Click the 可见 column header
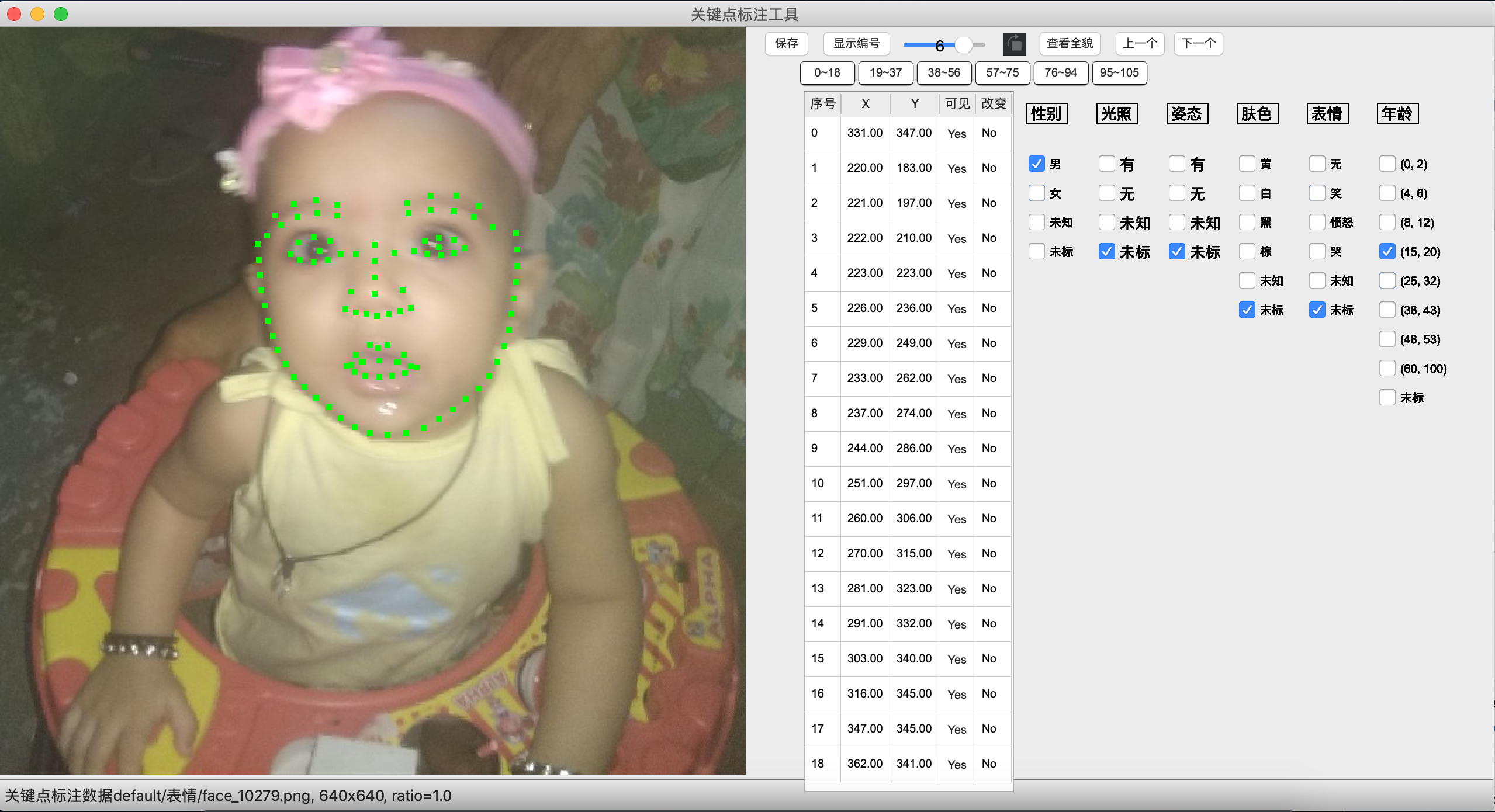This screenshot has width=1495, height=812. (957, 104)
